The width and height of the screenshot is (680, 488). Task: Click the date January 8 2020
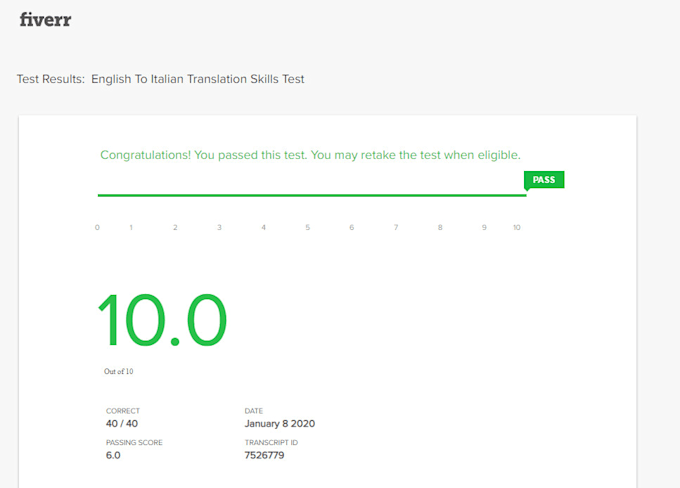[280, 423]
